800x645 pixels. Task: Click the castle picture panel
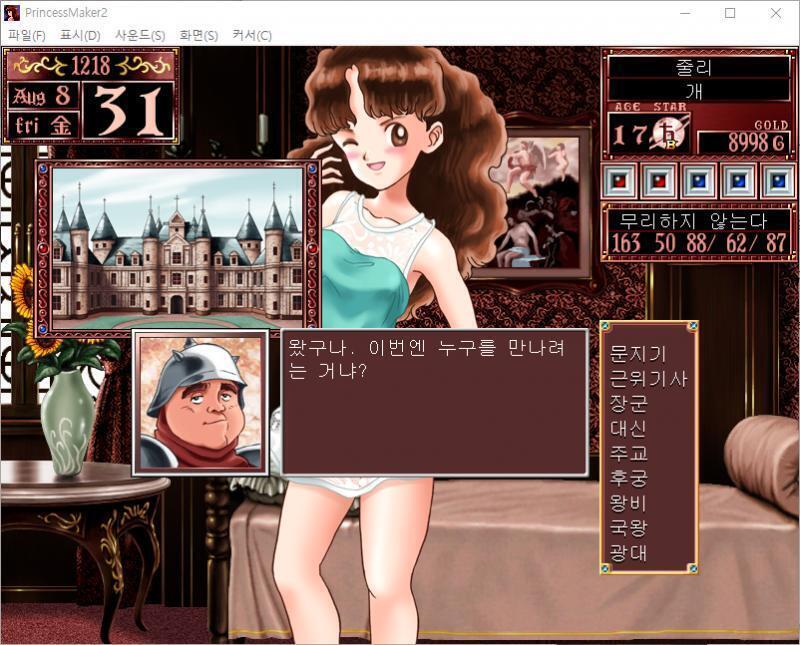point(178,249)
